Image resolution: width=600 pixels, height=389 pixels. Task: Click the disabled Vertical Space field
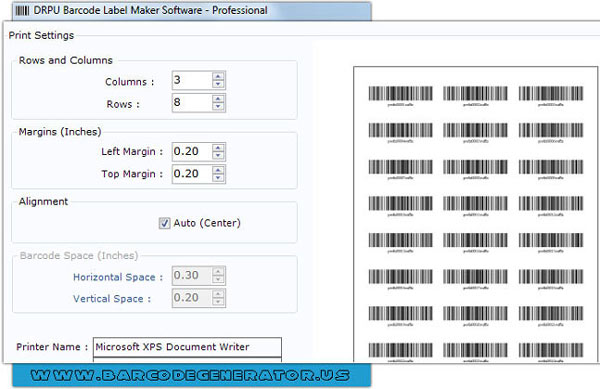click(x=192, y=298)
